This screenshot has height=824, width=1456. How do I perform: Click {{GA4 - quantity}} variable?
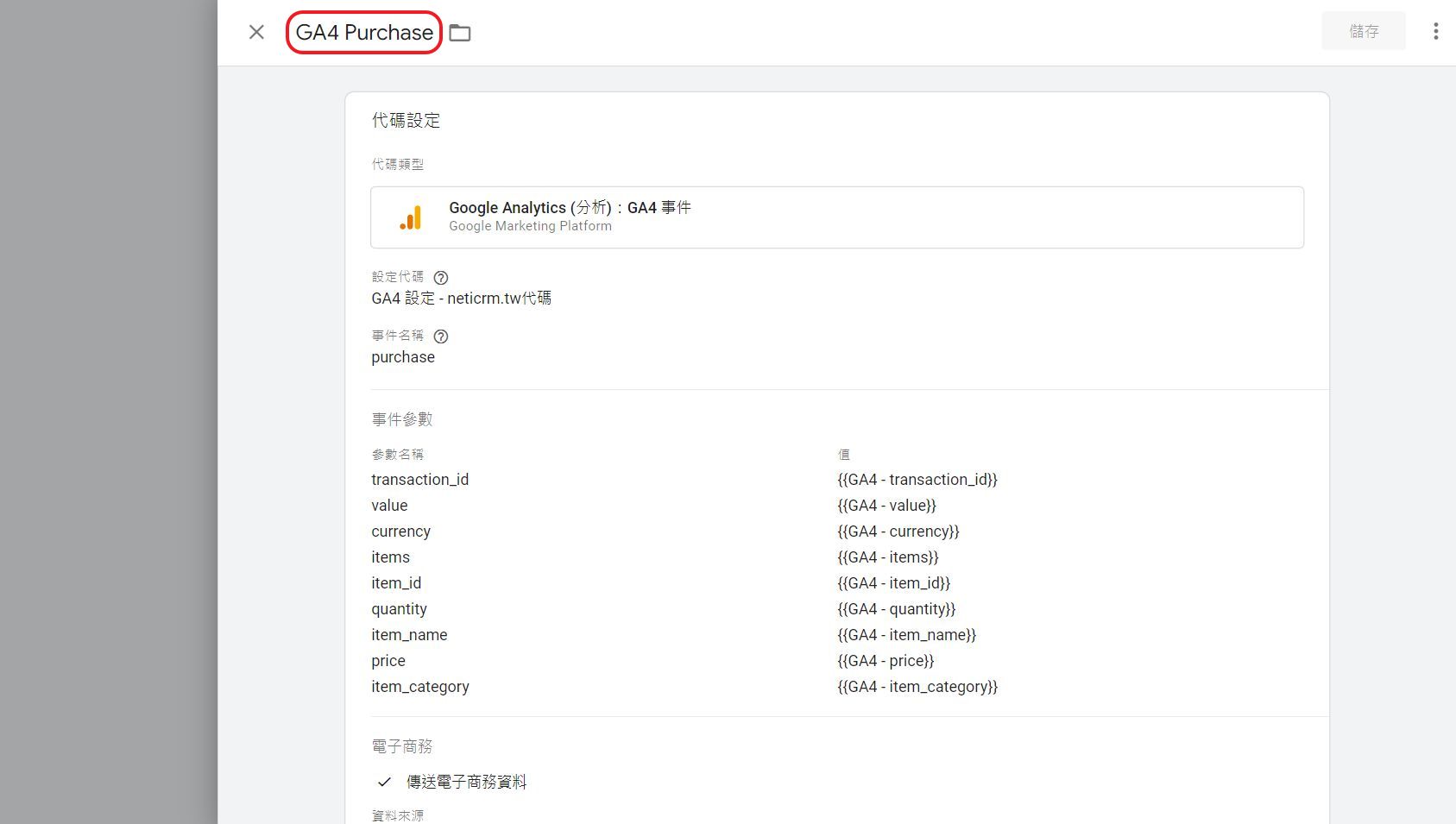(897, 609)
